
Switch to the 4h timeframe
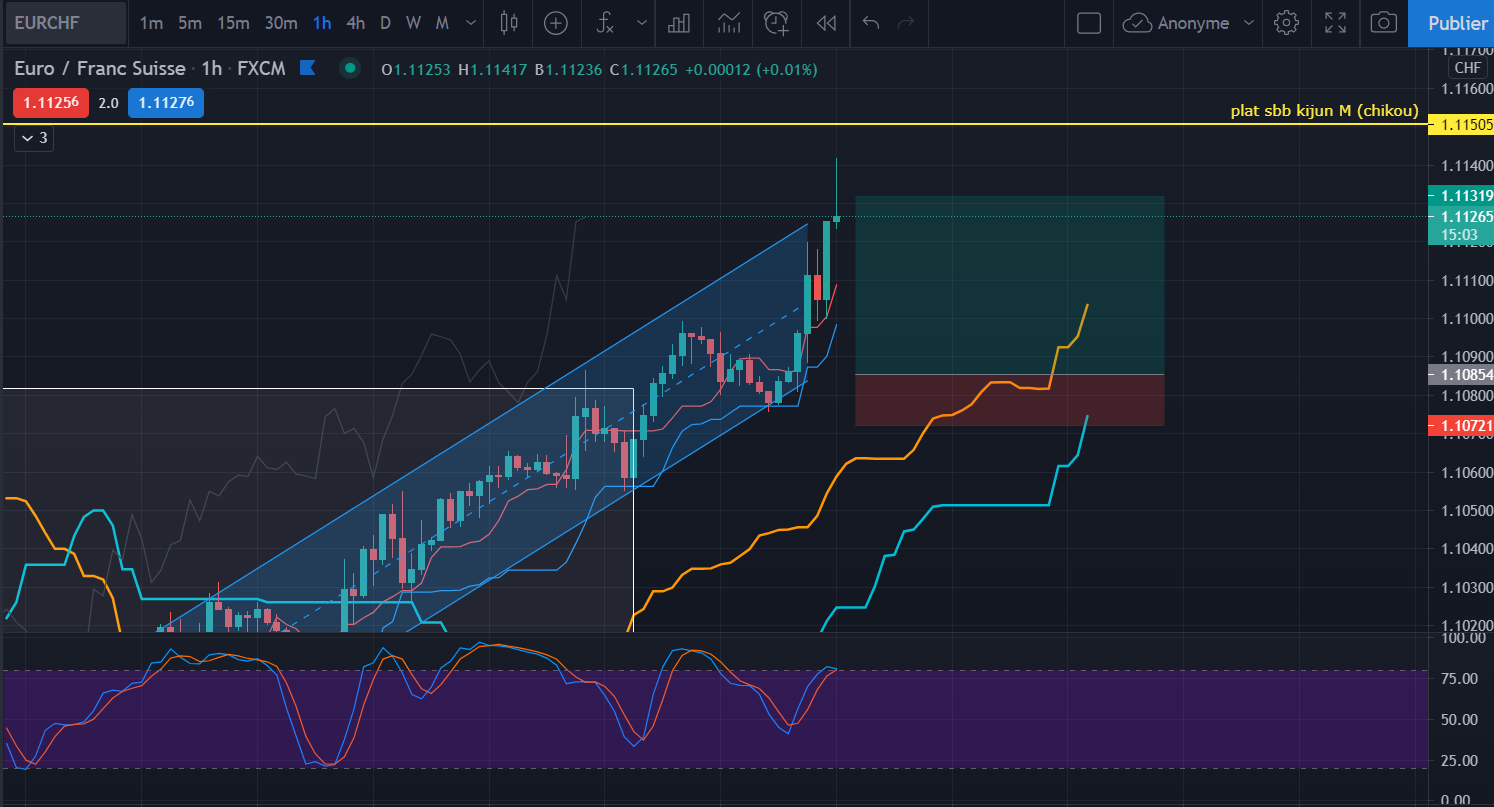(x=355, y=23)
